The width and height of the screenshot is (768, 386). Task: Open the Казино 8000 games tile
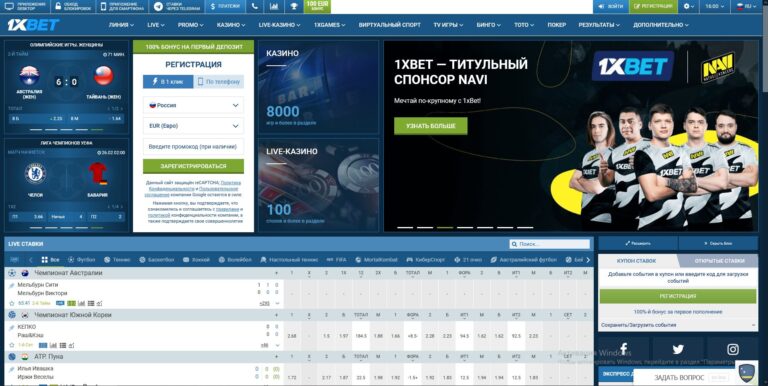pos(318,87)
